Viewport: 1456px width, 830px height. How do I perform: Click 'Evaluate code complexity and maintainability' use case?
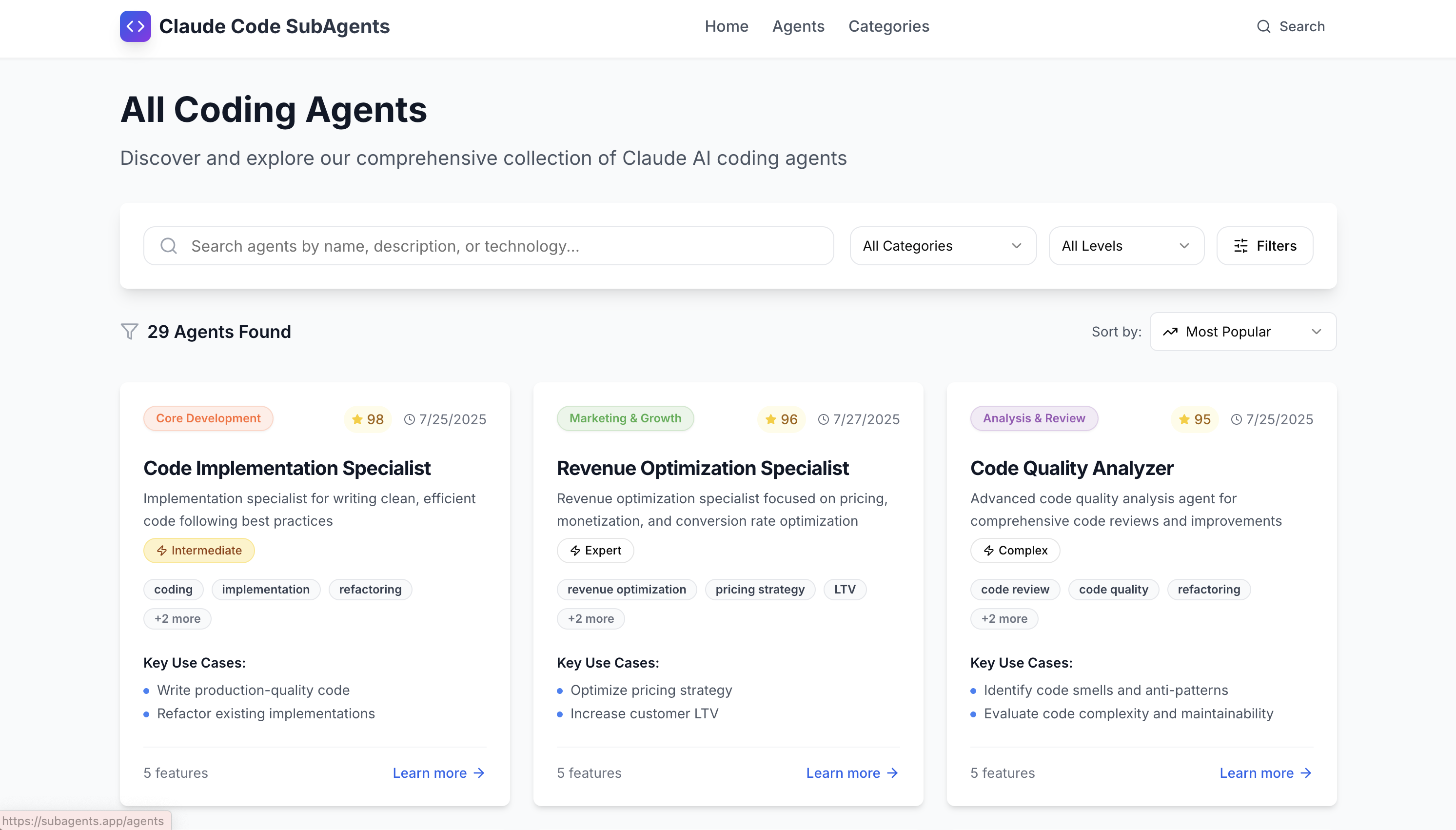1128,714
